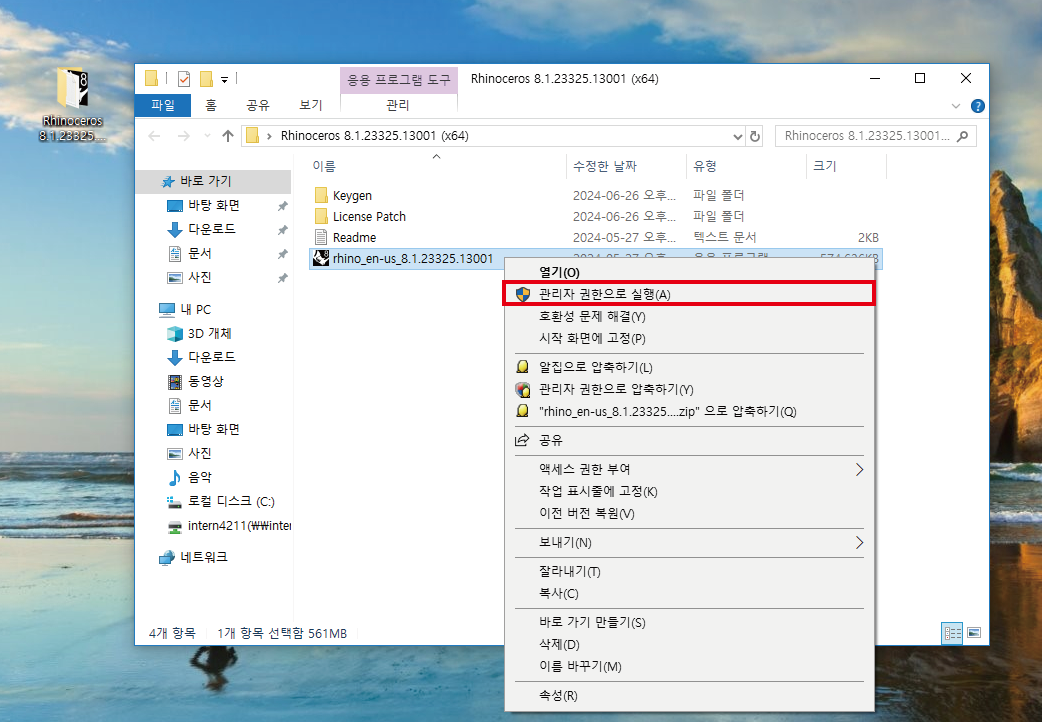Select the License Patch folder
1042x722 pixels.
[x=369, y=216]
